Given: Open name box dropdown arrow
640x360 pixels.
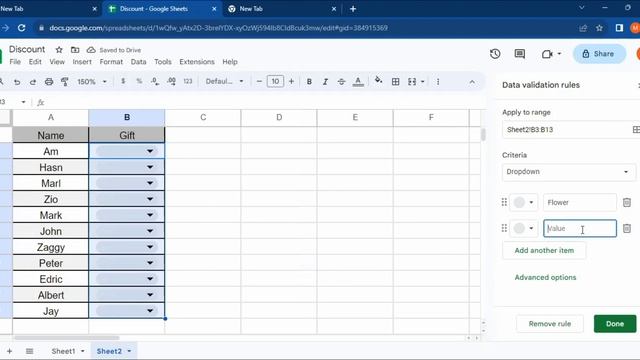Looking at the screenshot, I should tap(23, 102).
